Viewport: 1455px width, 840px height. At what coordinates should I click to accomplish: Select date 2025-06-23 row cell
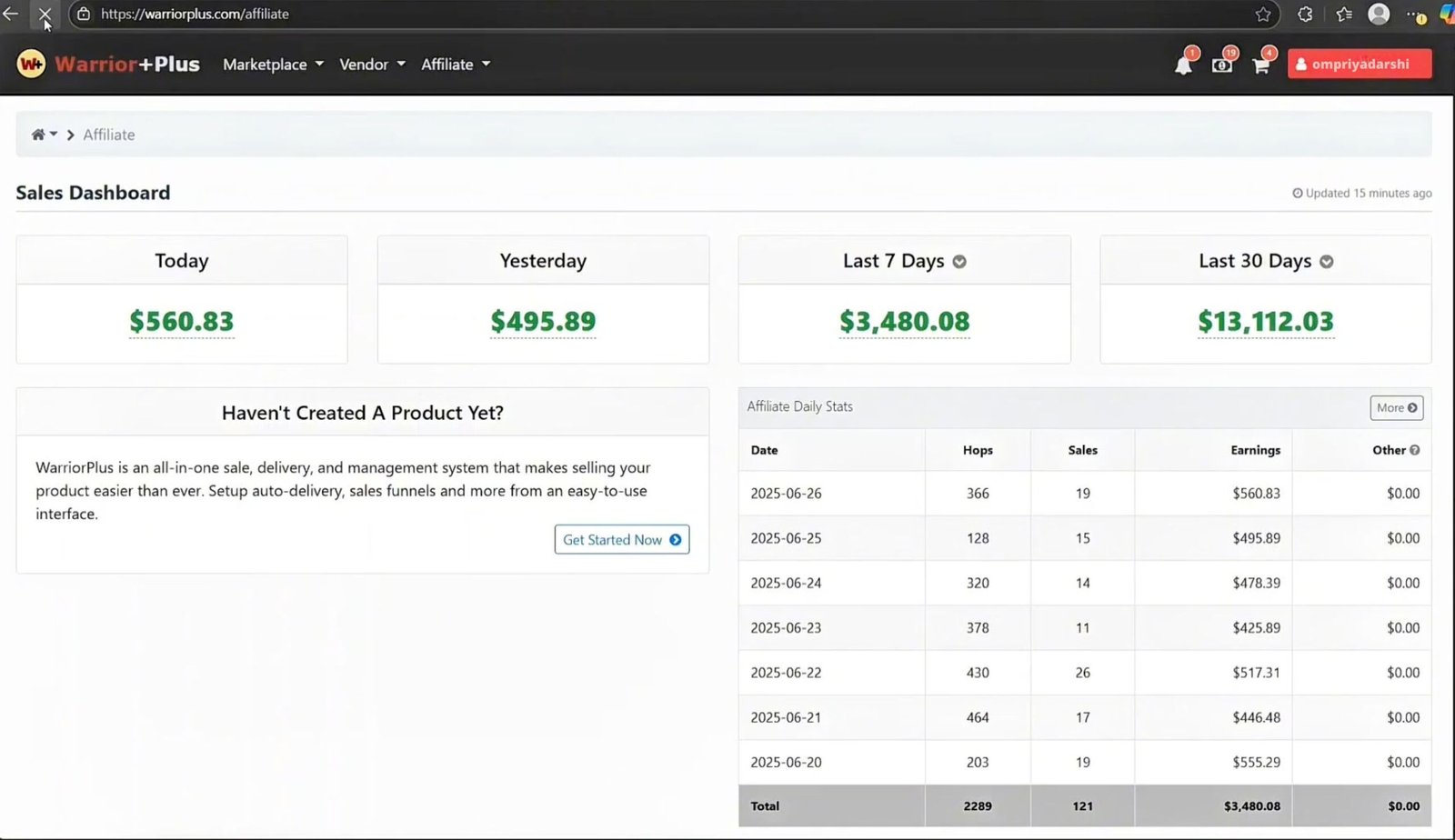point(786,627)
